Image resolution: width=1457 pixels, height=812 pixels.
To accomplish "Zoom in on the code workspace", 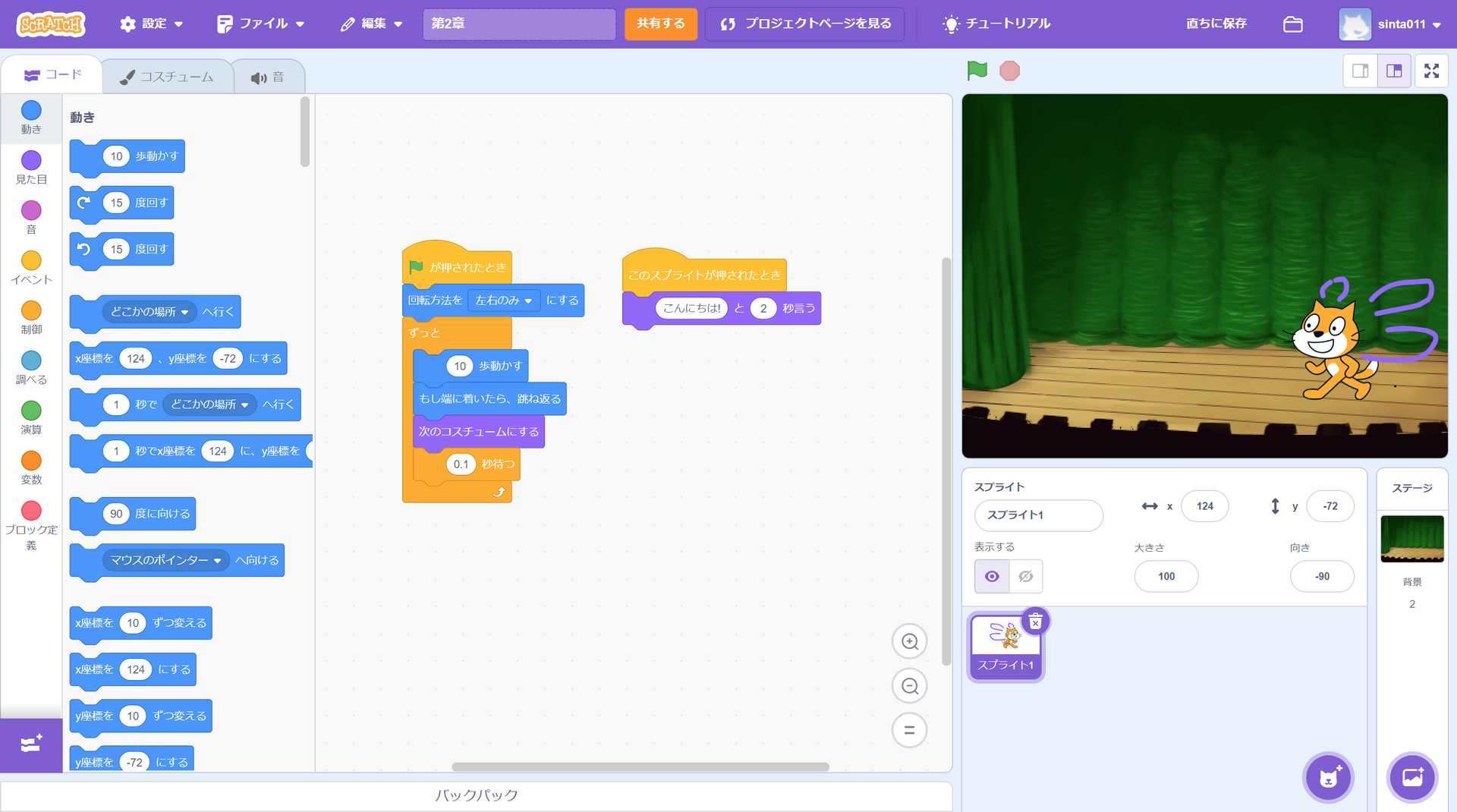I will pyautogui.click(x=909, y=642).
